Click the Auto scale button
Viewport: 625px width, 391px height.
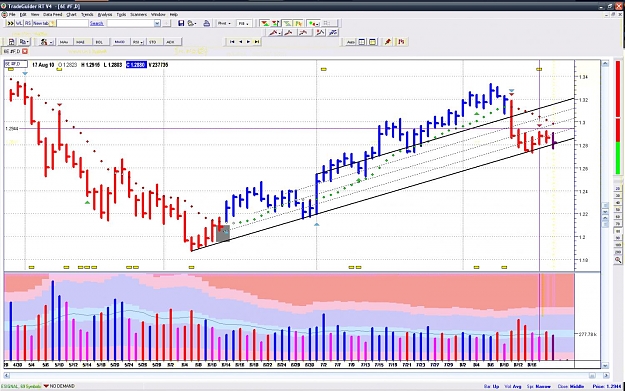pos(351,42)
